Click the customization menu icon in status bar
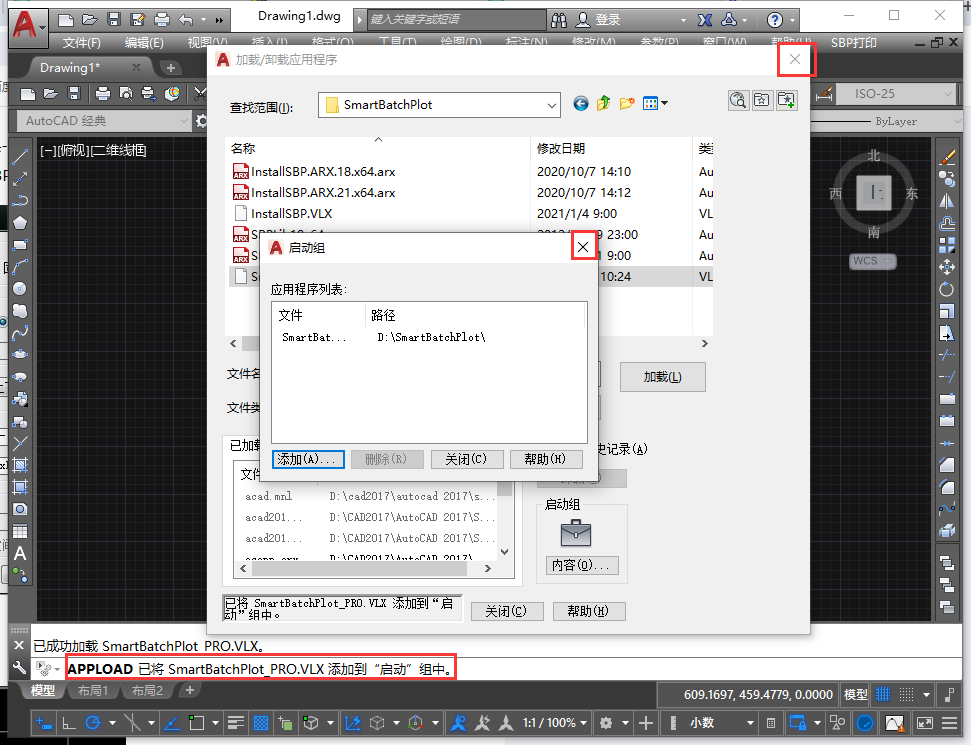This screenshot has width=971, height=745. point(949,723)
